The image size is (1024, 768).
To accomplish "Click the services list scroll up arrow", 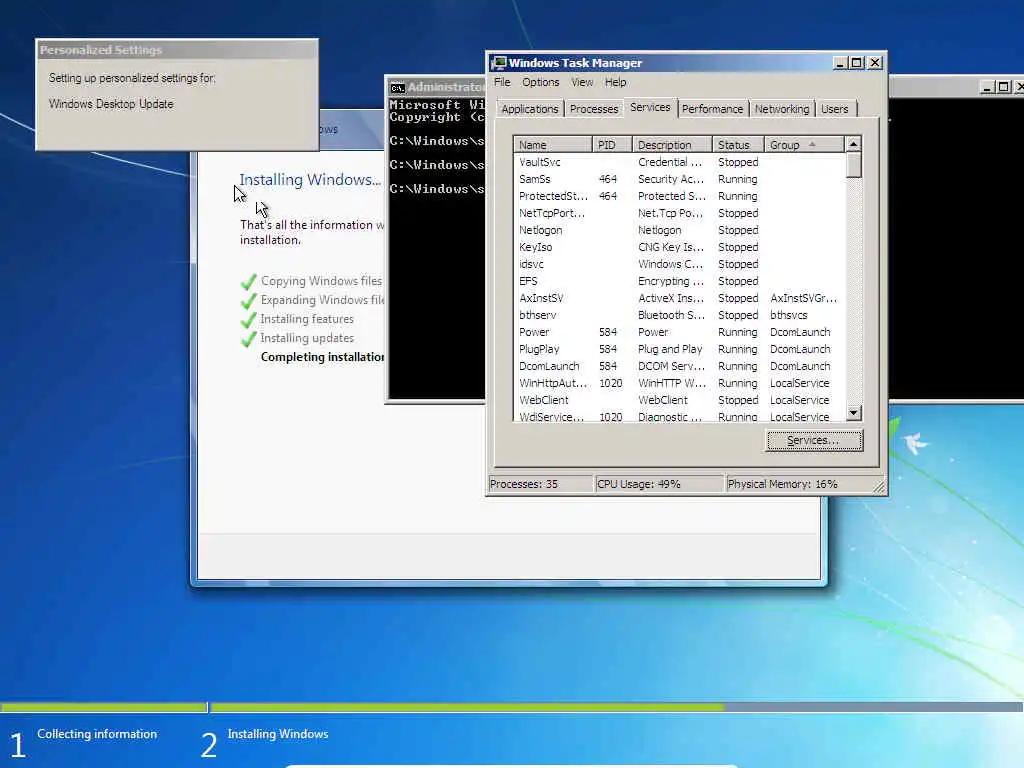I will tap(854, 144).
